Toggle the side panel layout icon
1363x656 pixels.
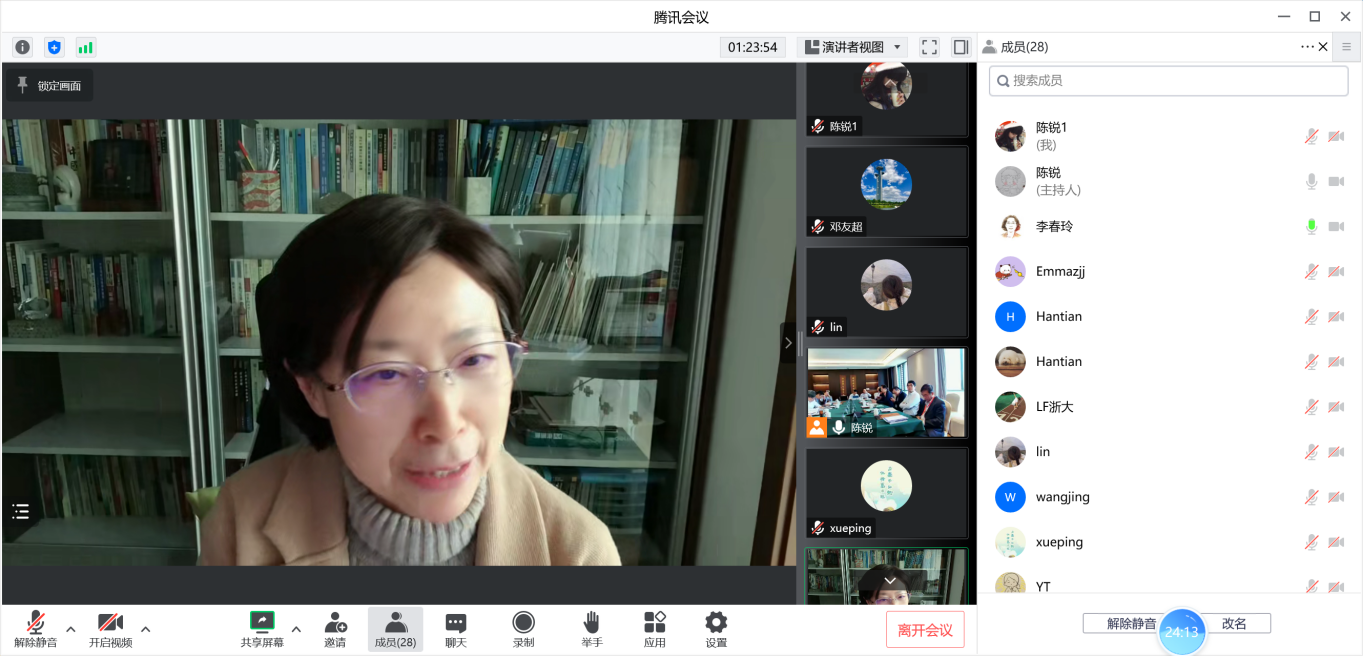pyautogui.click(x=961, y=47)
